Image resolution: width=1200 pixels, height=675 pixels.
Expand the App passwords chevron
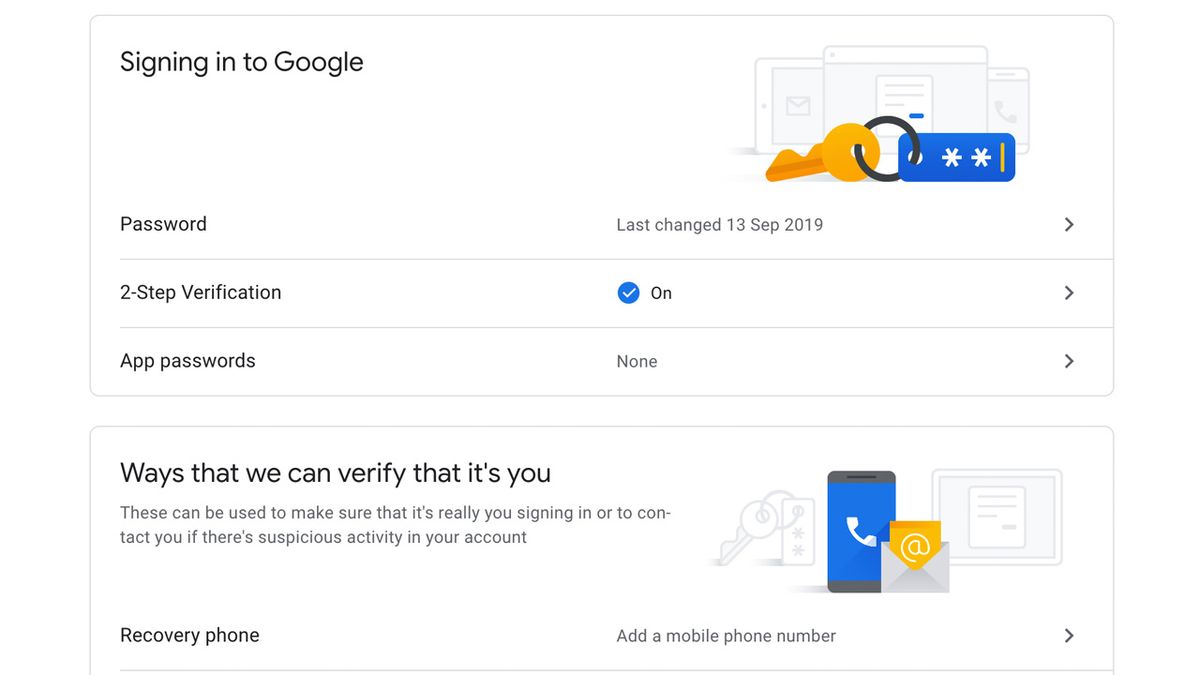[1069, 361]
